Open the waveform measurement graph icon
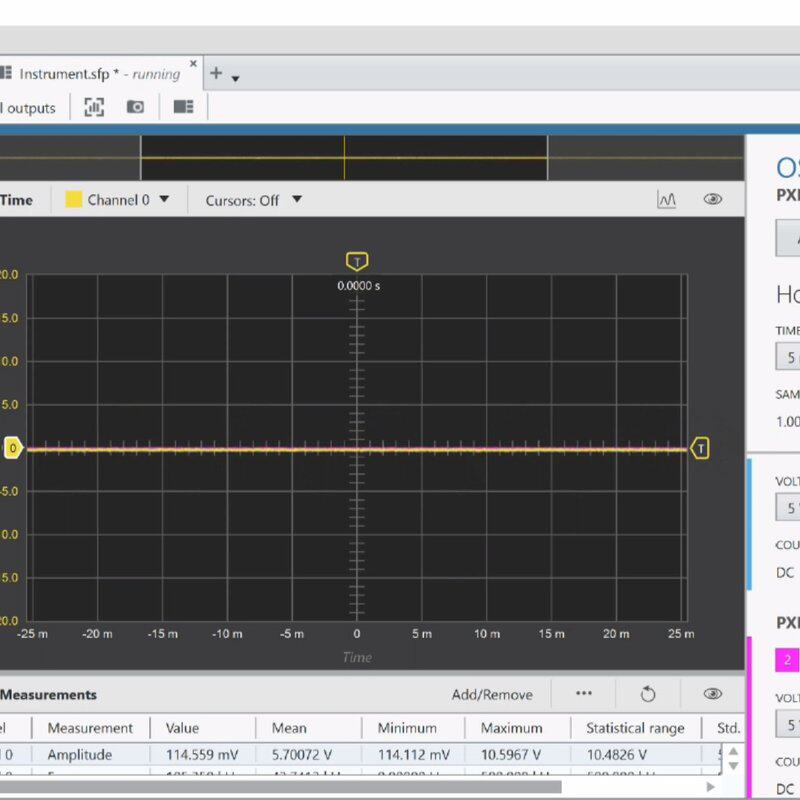 666,199
